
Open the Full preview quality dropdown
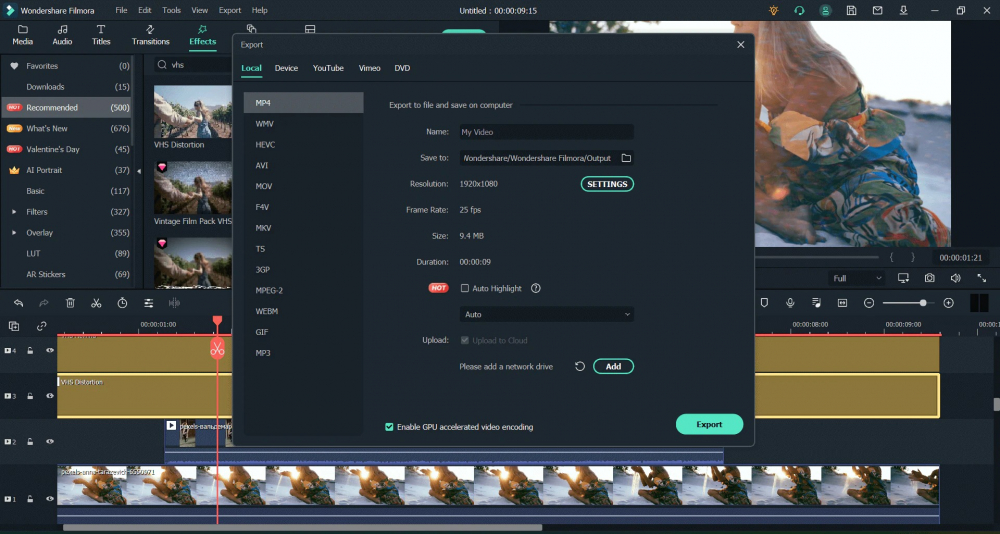click(857, 278)
